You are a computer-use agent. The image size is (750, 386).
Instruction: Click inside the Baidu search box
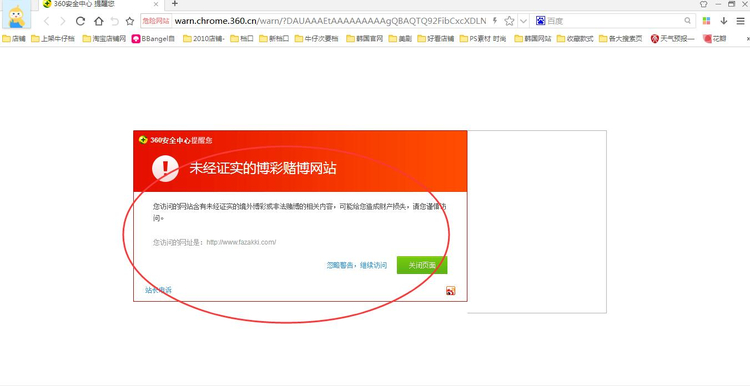click(x=615, y=21)
